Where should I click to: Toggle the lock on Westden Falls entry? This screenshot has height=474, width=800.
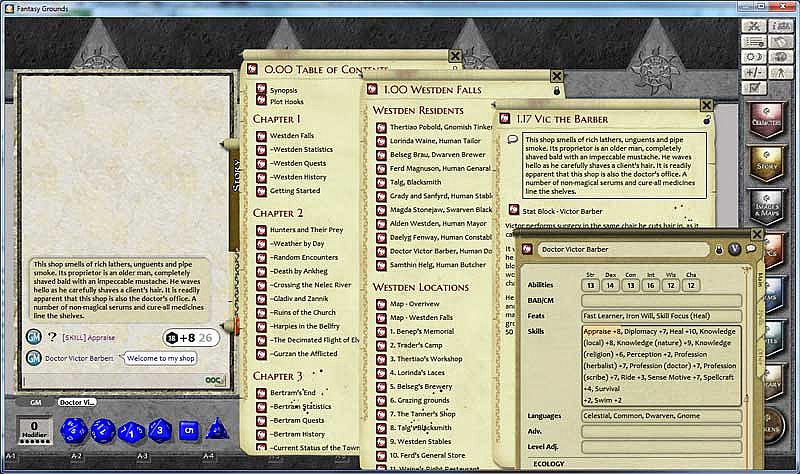[x=557, y=91]
